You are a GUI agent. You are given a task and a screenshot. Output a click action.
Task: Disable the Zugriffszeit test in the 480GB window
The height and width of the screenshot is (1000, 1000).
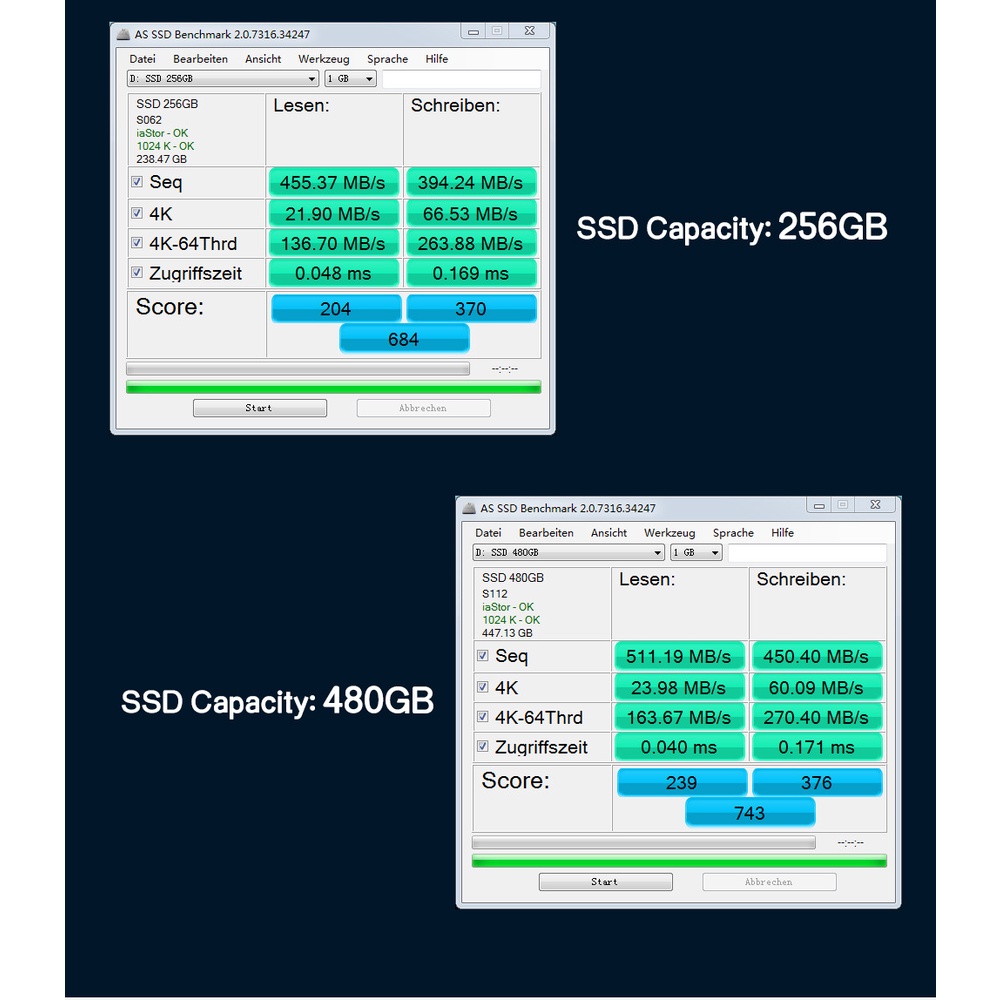(x=483, y=746)
